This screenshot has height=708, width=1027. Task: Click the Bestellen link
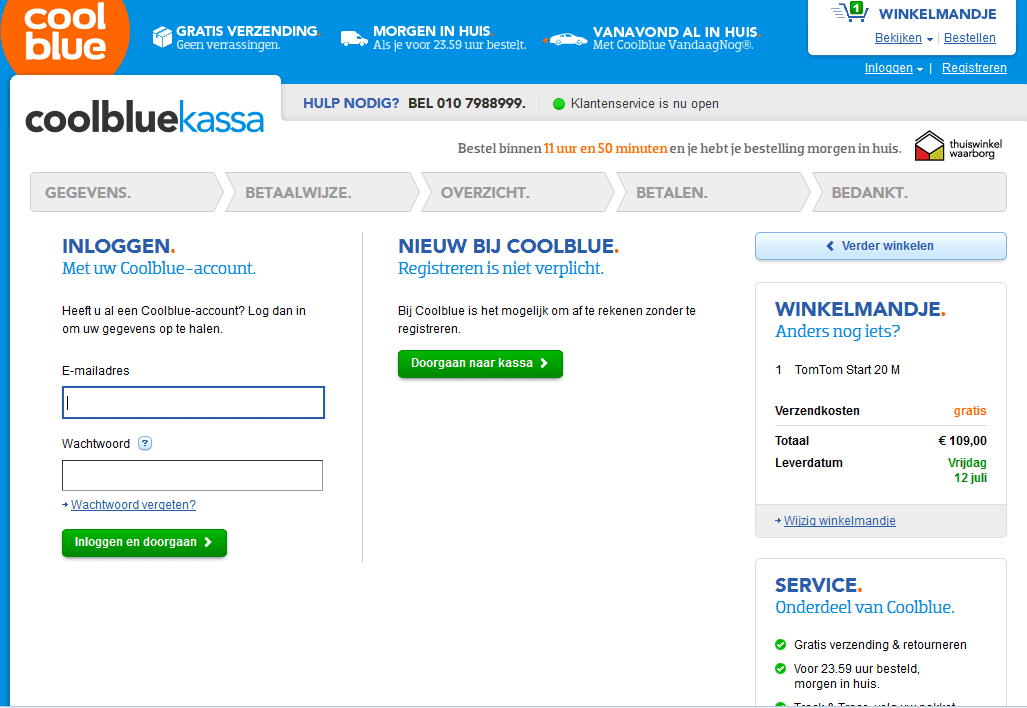pos(969,38)
